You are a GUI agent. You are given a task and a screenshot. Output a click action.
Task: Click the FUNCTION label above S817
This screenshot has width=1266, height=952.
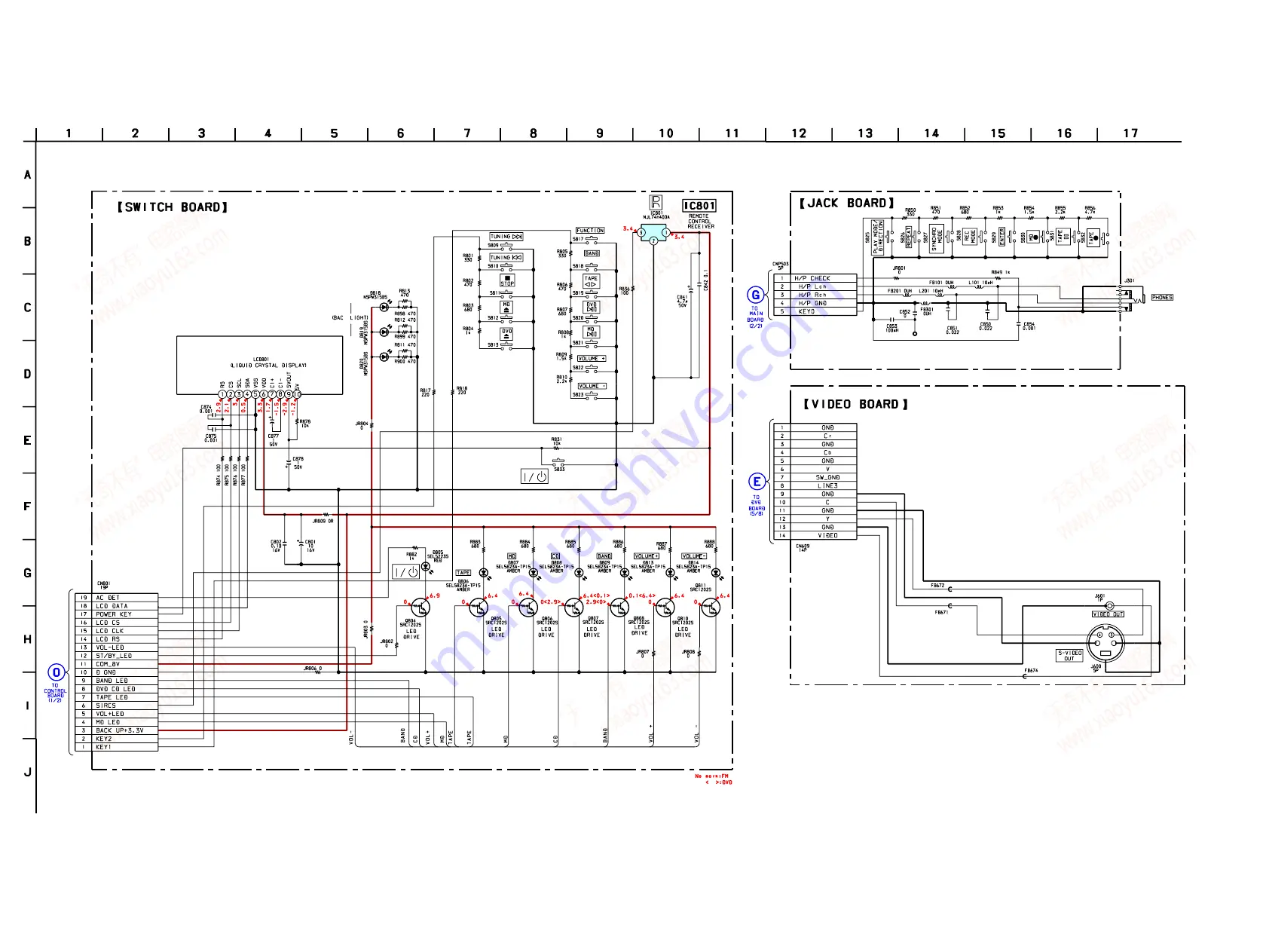pos(590,231)
